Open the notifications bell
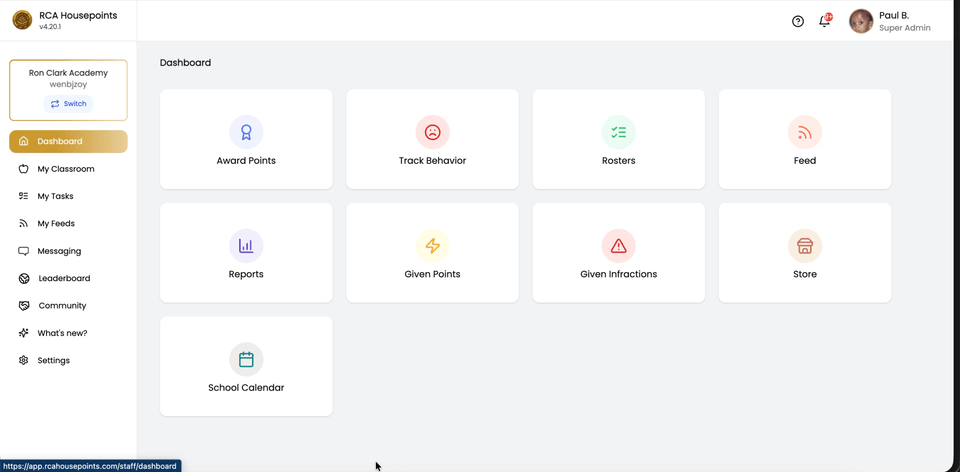960x472 pixels. 824,21
